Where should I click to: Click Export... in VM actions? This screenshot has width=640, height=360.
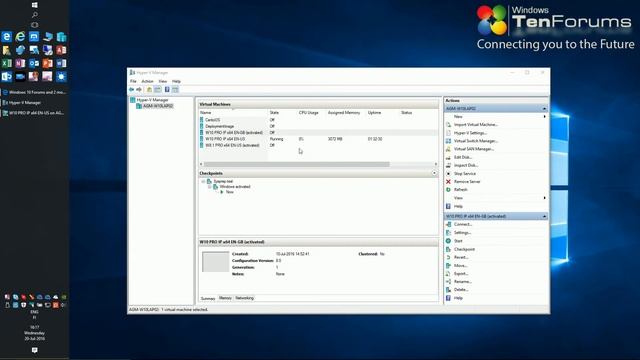click(461, 273)
